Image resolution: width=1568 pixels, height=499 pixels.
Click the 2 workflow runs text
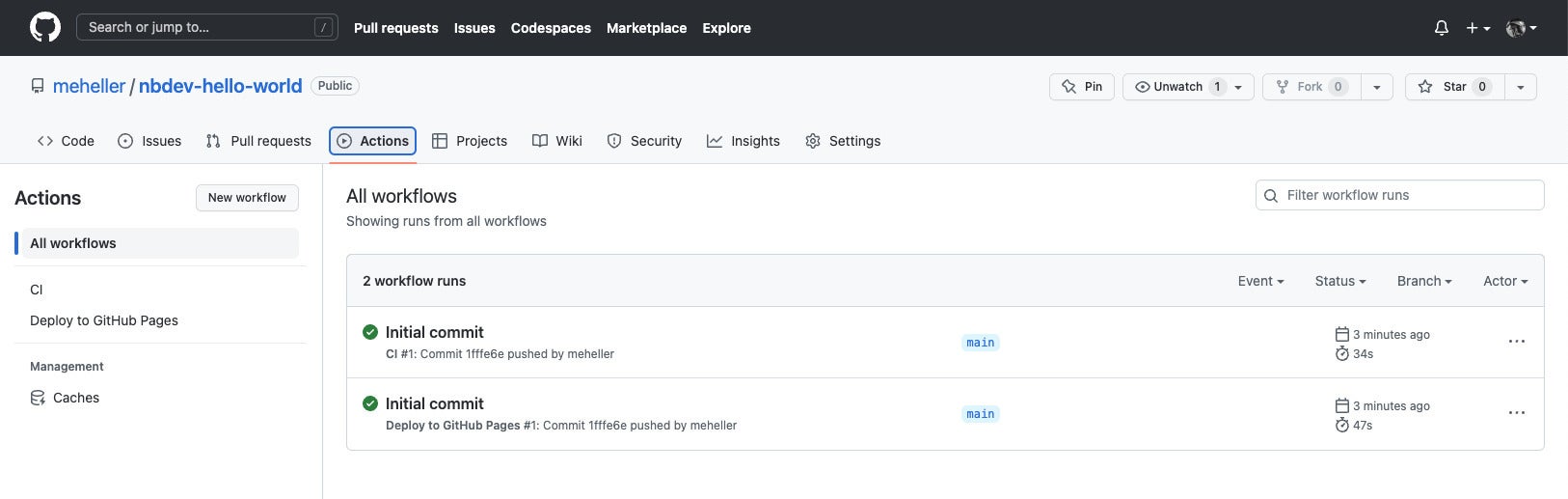point(414,281)
